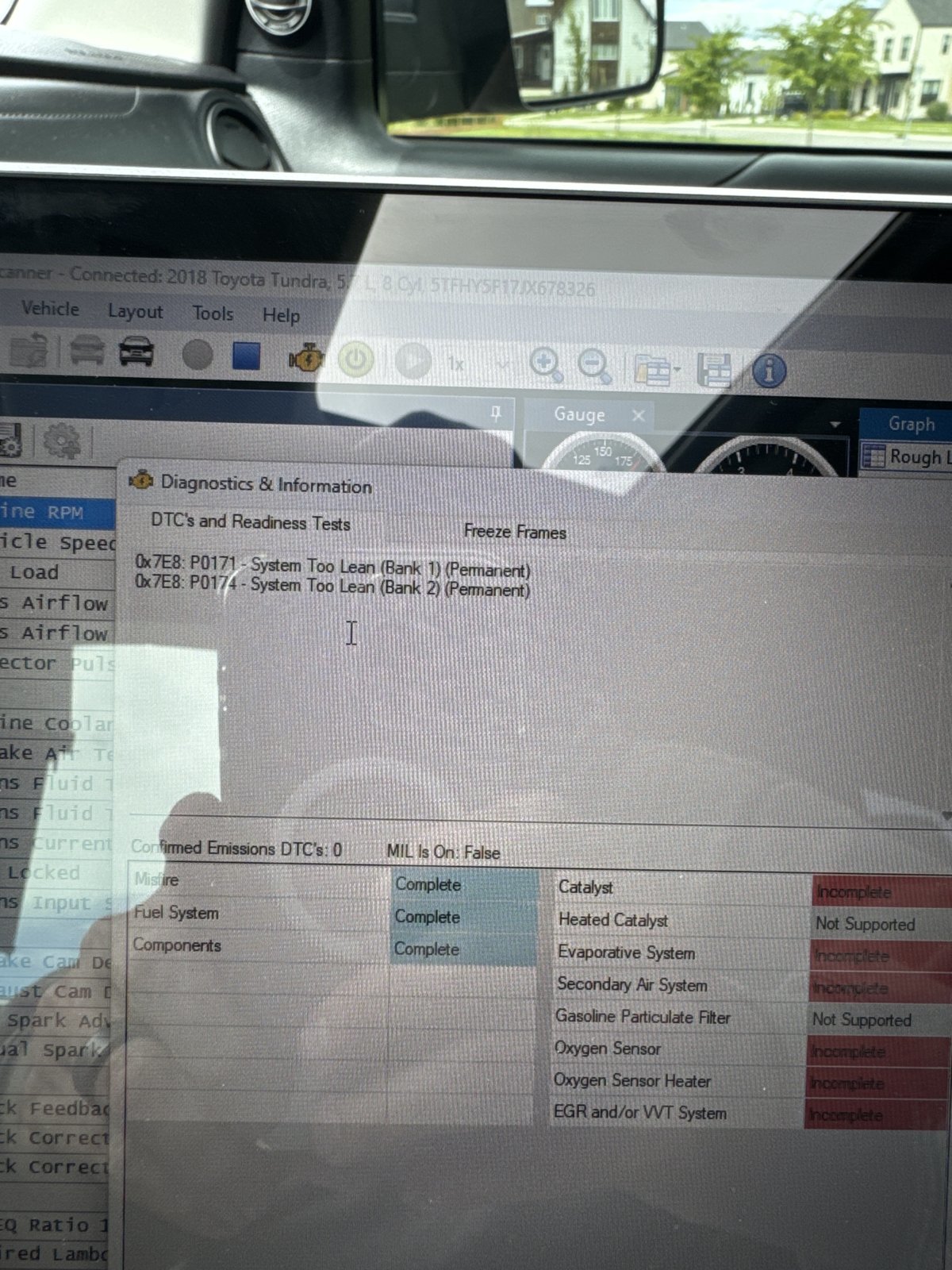Select the Rough L table item
This screenshot has height=1270, width=952.
(x=906, y=456)
